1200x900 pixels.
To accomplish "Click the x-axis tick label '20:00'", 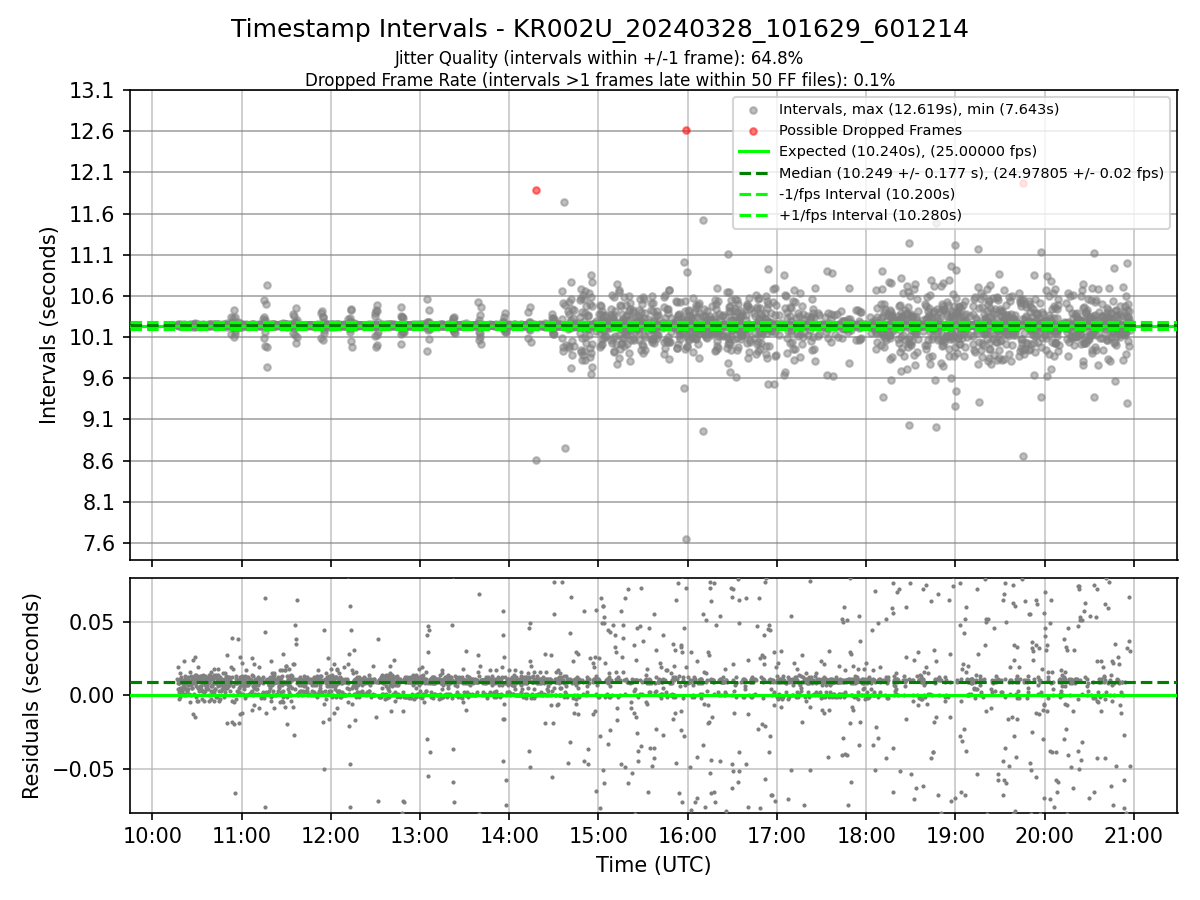I will point(1044,836).
